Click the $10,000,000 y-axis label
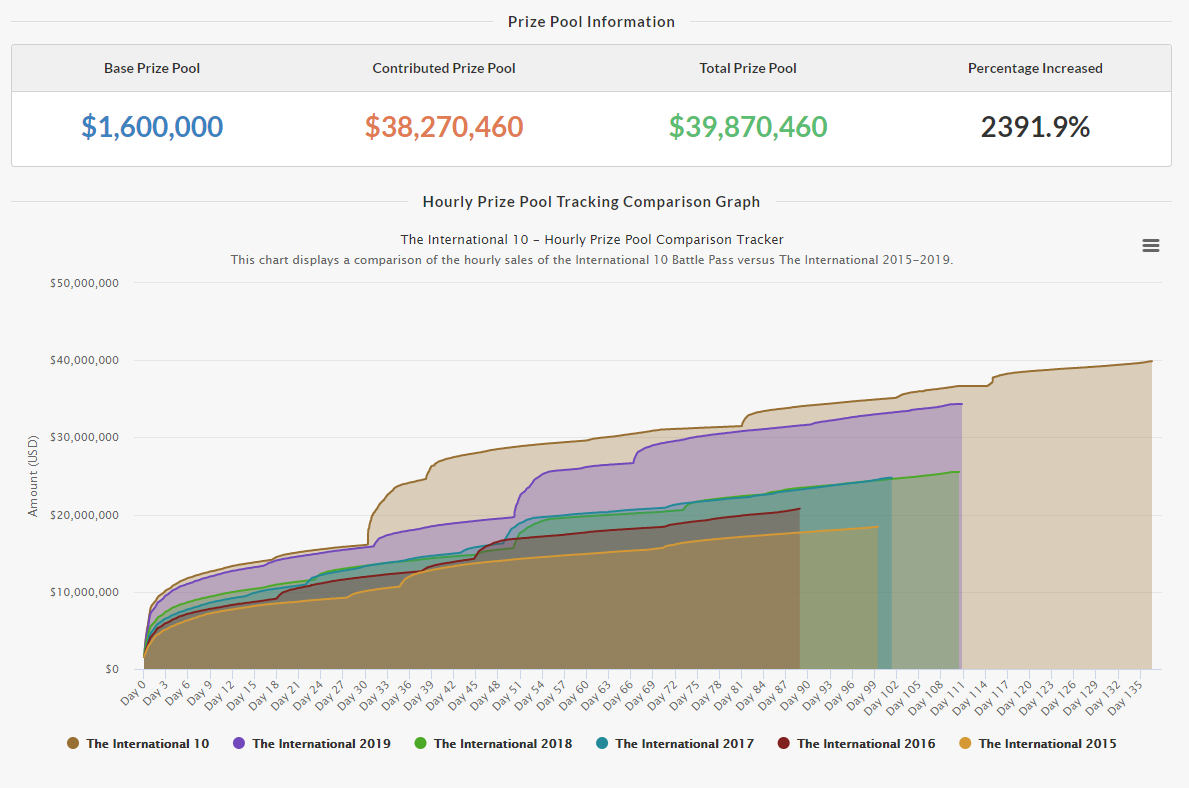1189x788 pixels. 84,592
